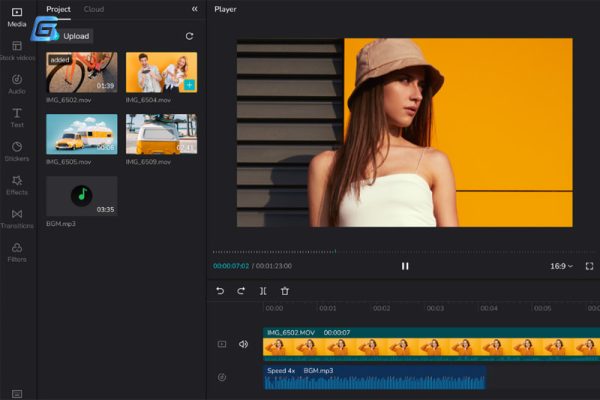The width and height of the screenshot is (600, 400).
Task: Select the BGM.mp3 audio thumbnail
Action: click(x=82, y=196)
